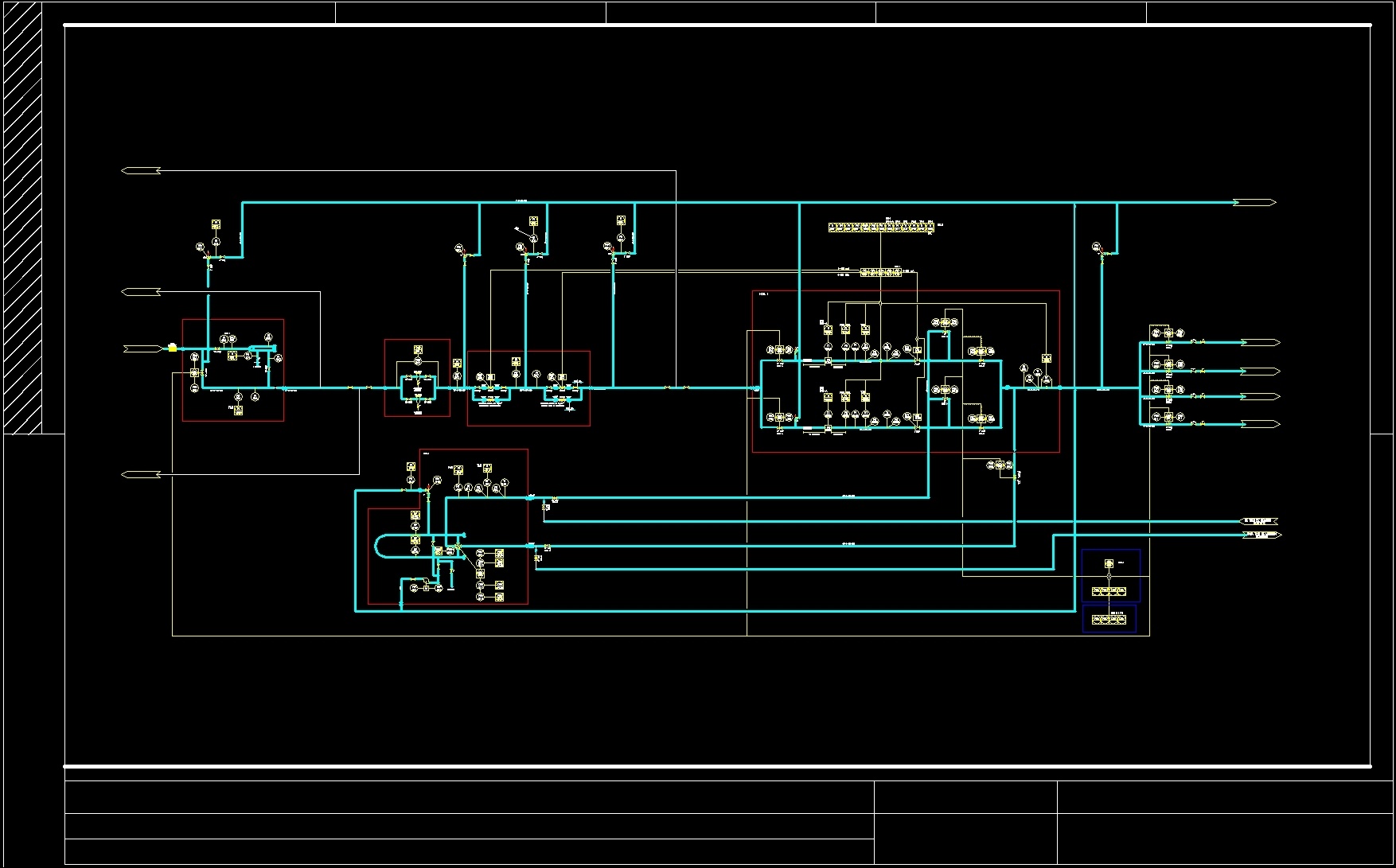
Task: Select the topmost of four right outlet arrows
Action: coord(1261,342)
